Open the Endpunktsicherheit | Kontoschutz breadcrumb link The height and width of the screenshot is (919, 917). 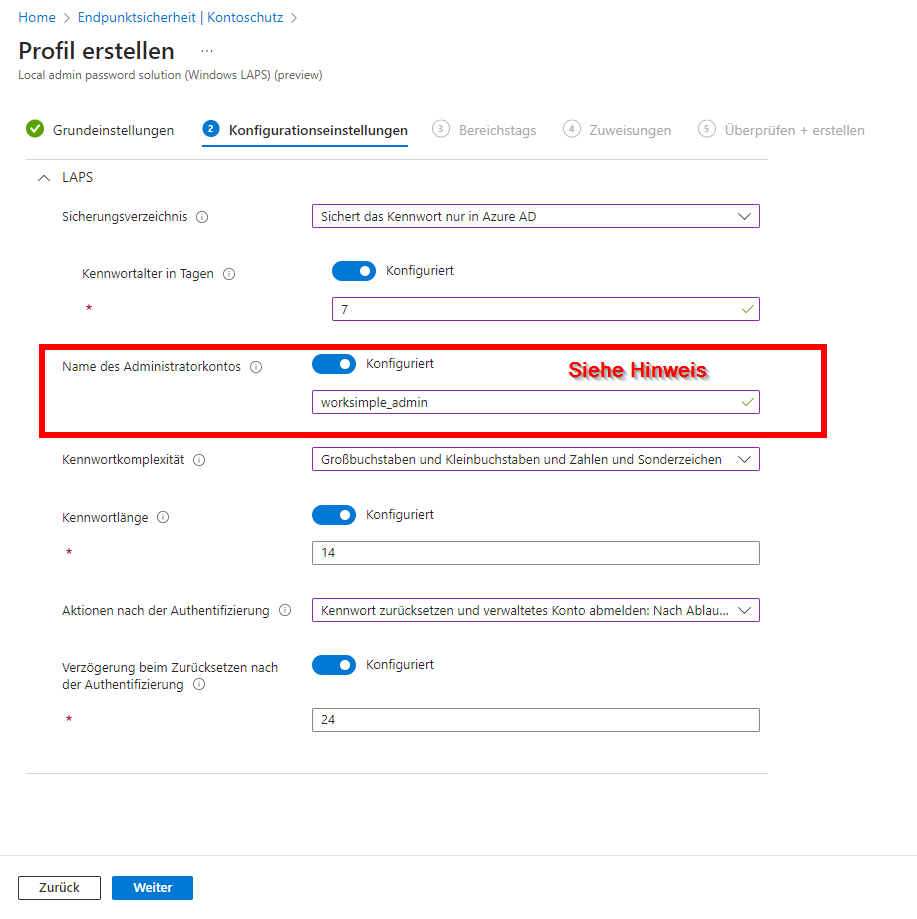point(180,18)
